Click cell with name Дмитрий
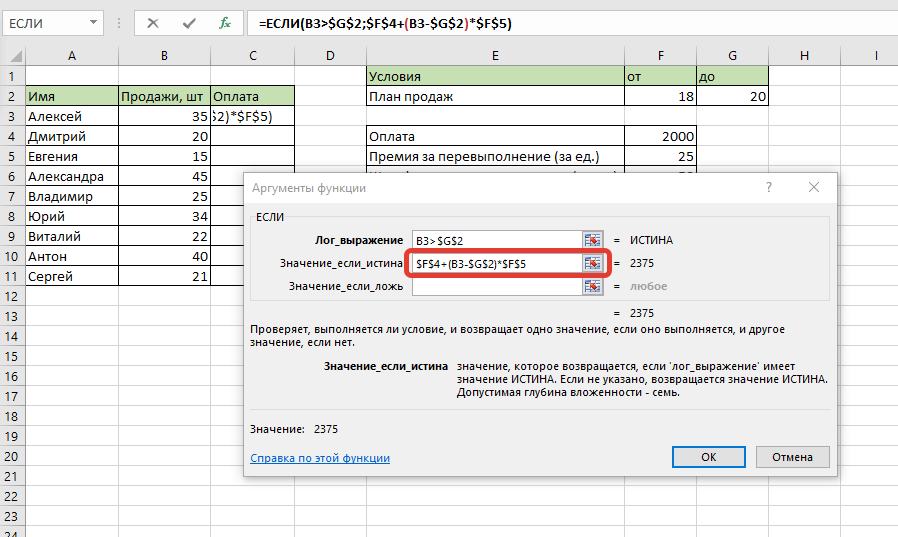898x537 pixels. pyautogui.click(x=72, y=136)
